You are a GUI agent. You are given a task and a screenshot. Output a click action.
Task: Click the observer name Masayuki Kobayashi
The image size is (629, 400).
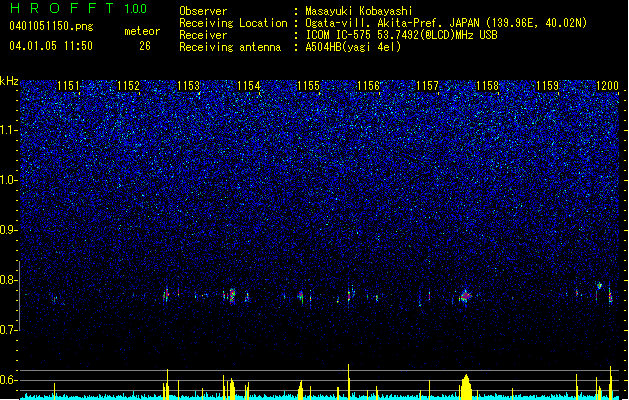[x=358, y=11]
